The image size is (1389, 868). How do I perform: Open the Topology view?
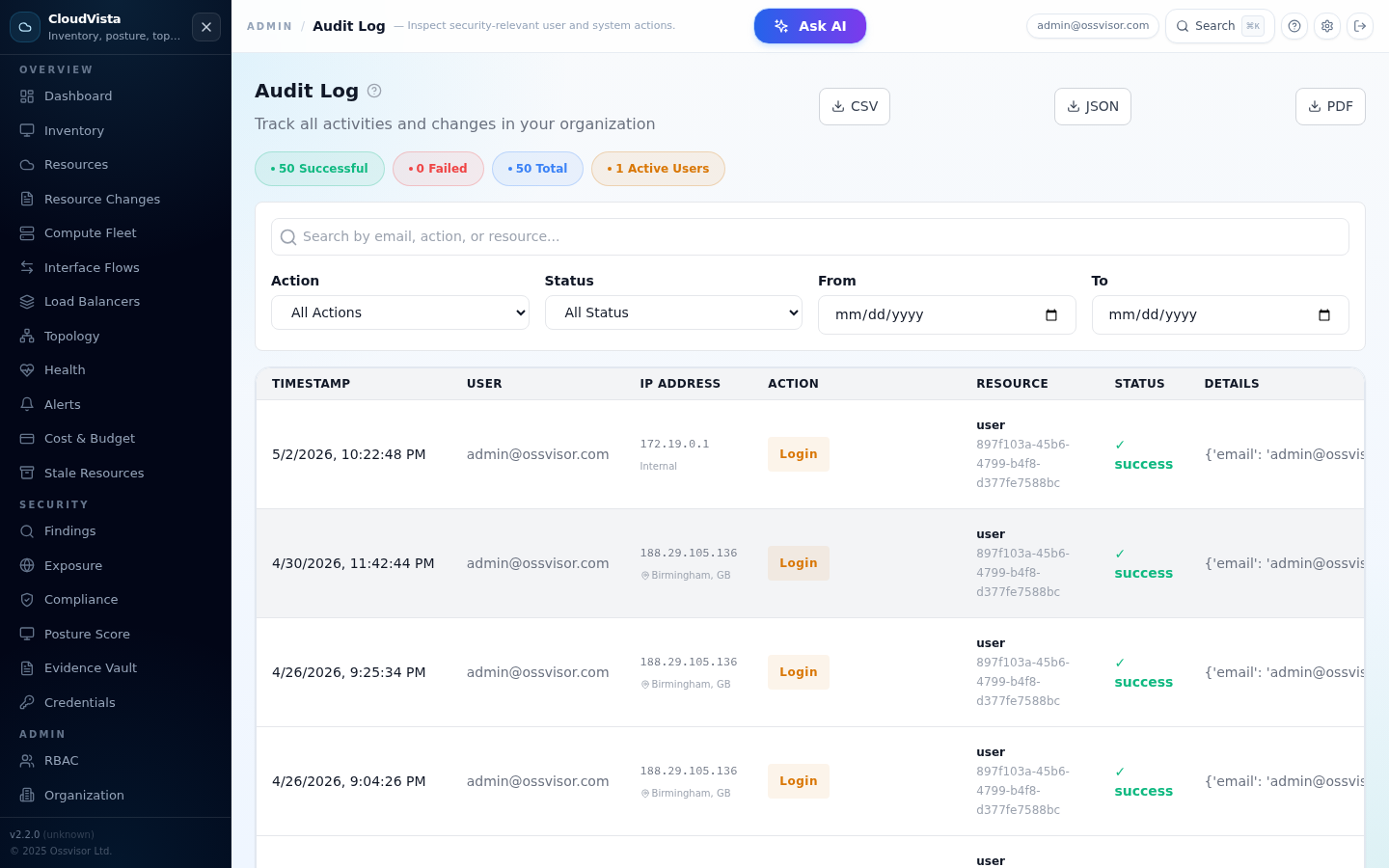(116, 336)
